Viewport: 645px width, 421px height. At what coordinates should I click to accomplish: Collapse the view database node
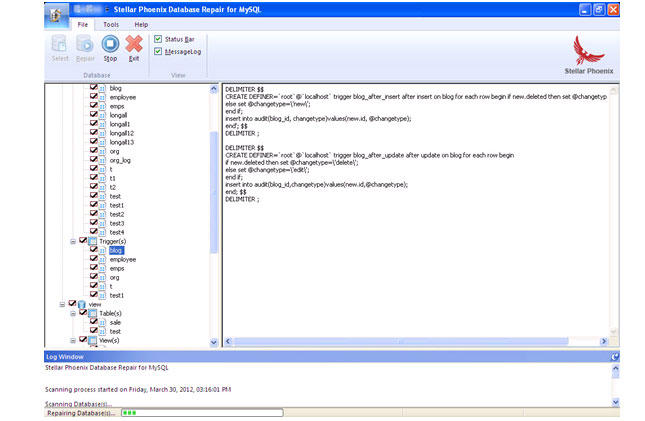click(x=62, y=305)
